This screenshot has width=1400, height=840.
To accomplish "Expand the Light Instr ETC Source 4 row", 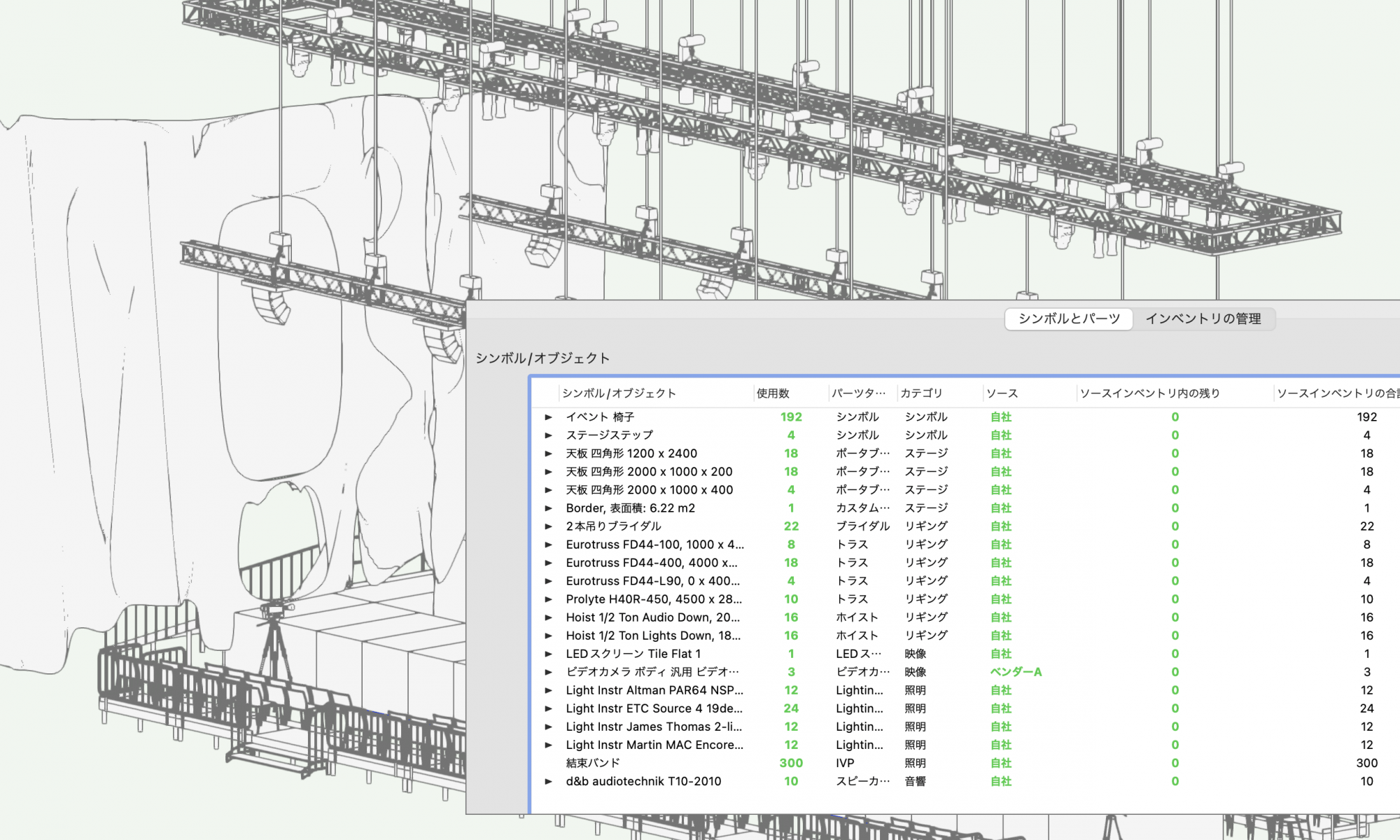I will [549, 708].
